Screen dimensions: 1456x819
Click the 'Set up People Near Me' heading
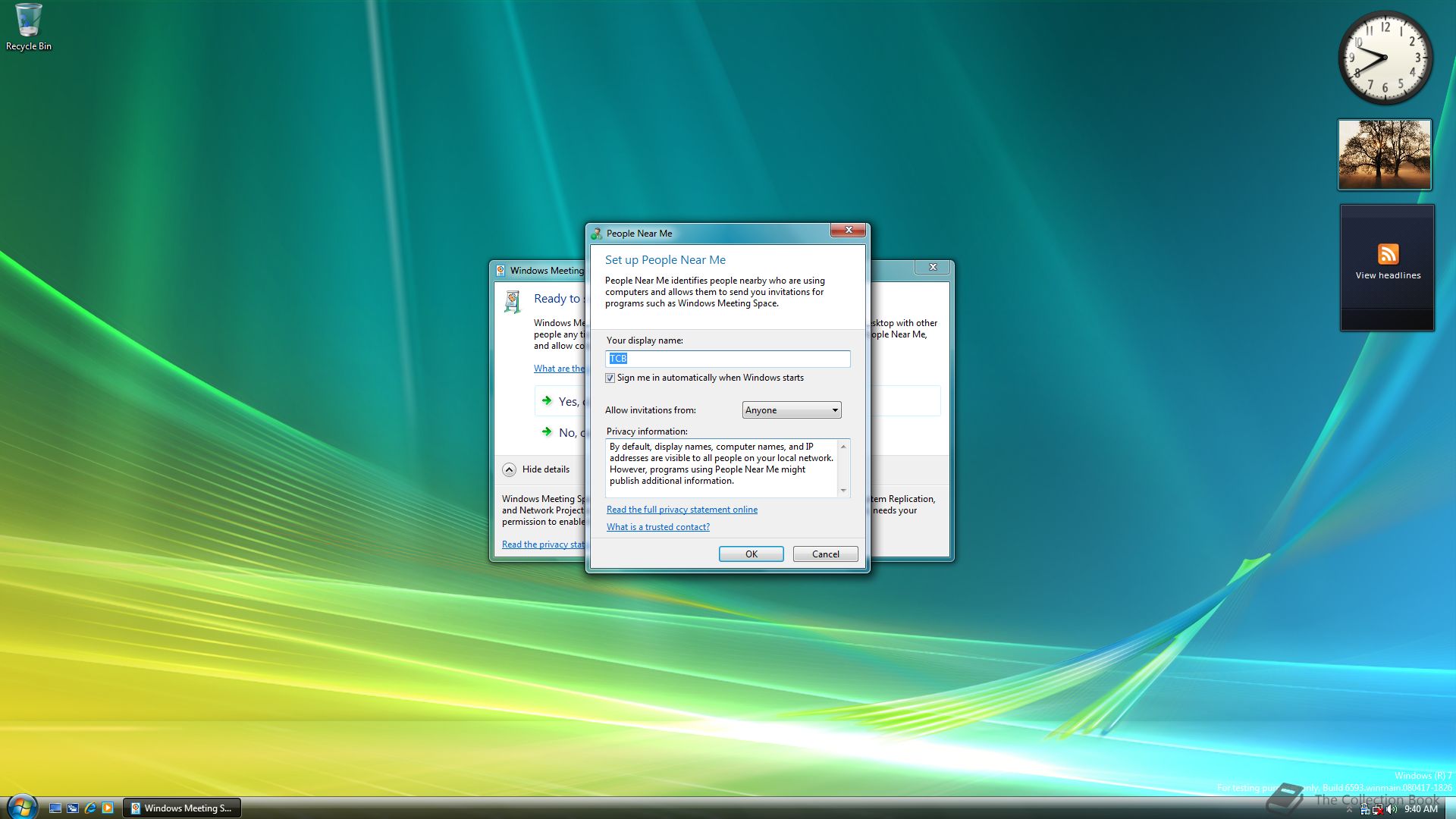click(x=665, y=260)
